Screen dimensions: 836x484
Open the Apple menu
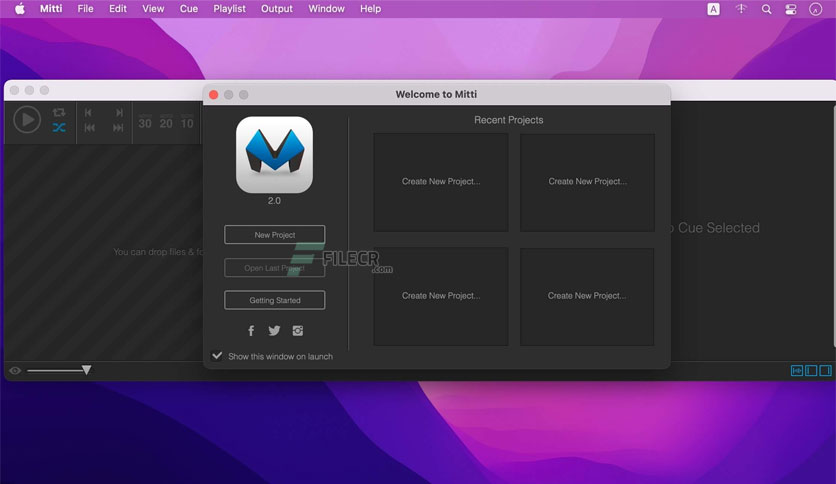coord(20,9)
